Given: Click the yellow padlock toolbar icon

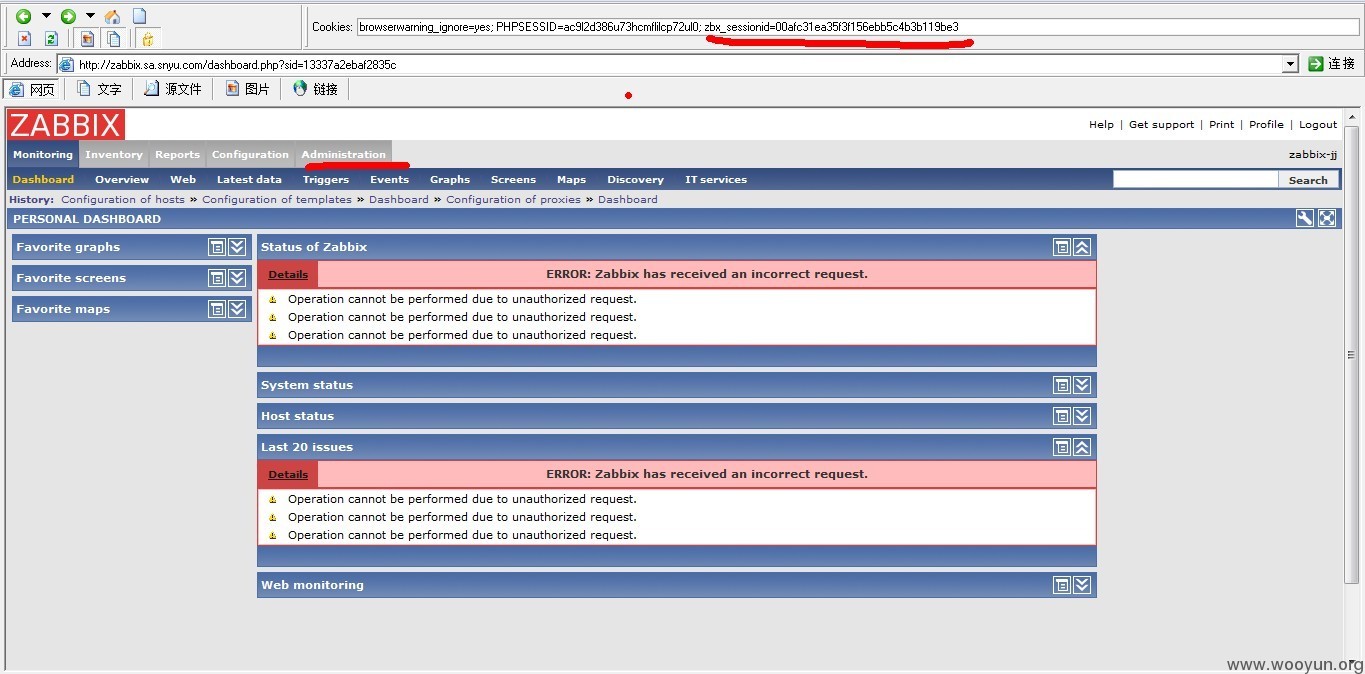Looking at the screenshot, I should [147, 39].
